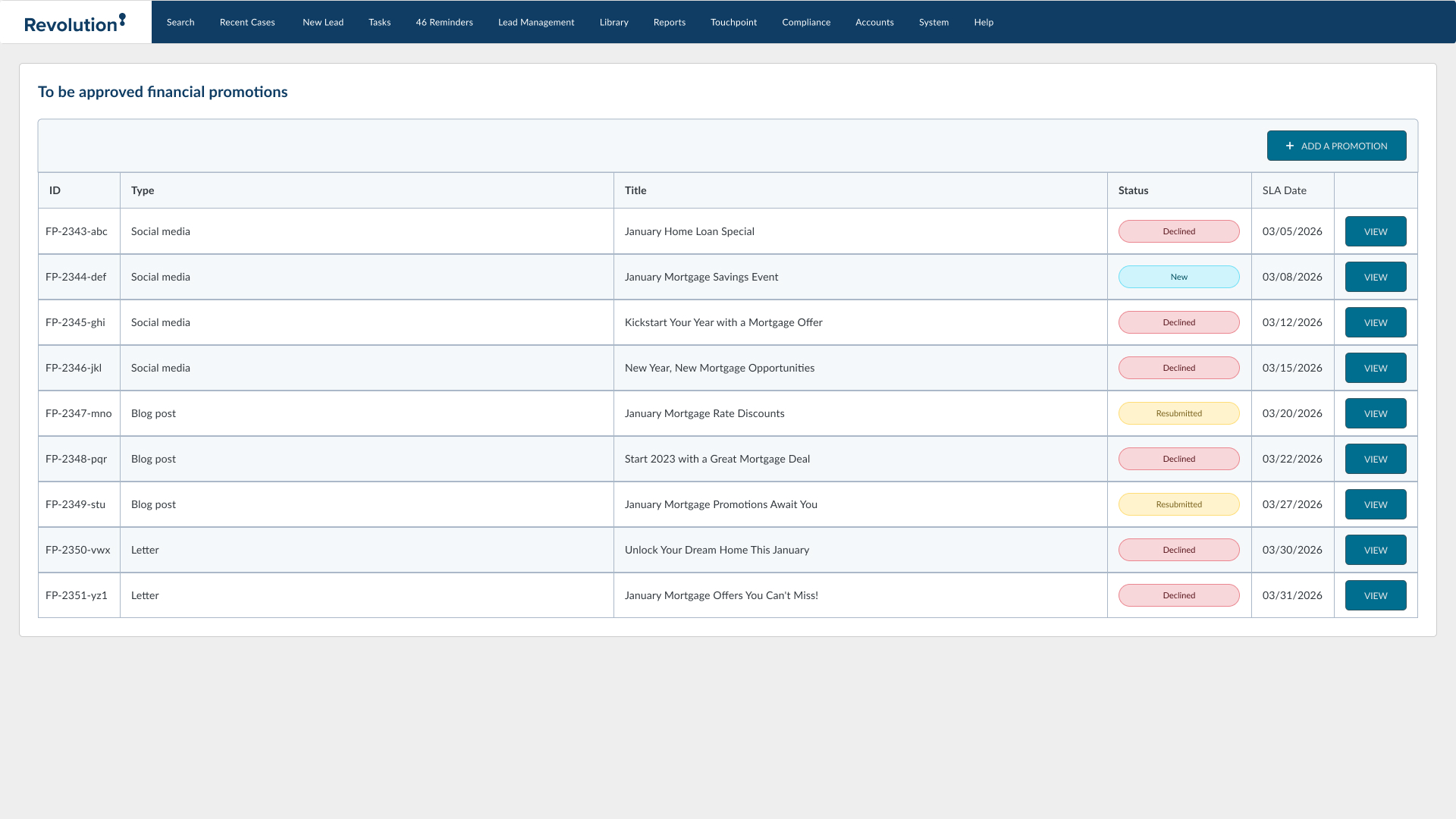Click the New status badge
Image resolution: width=1456 pixels, height=819 pixels.
click(1178, 277)
